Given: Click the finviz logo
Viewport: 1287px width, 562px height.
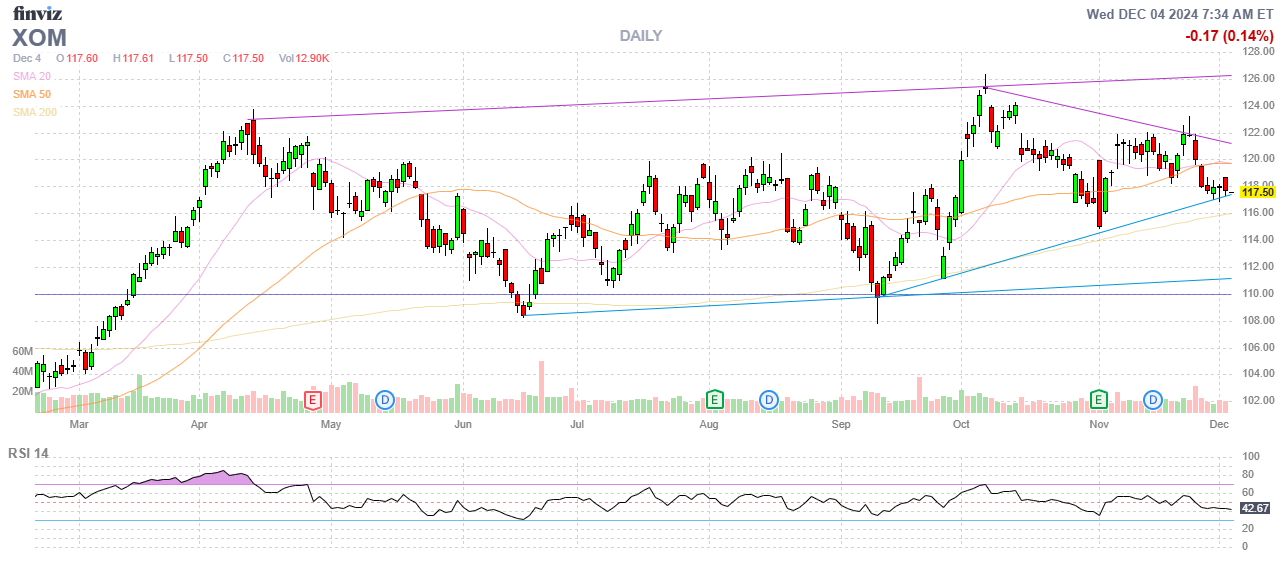Looking at the screenshot, I should (38, 13).
